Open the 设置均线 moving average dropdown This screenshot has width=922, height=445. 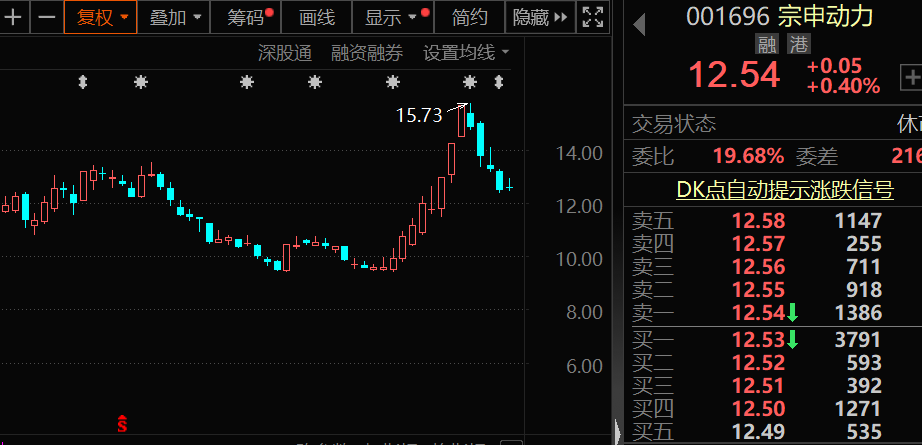[x=465, y=52]
